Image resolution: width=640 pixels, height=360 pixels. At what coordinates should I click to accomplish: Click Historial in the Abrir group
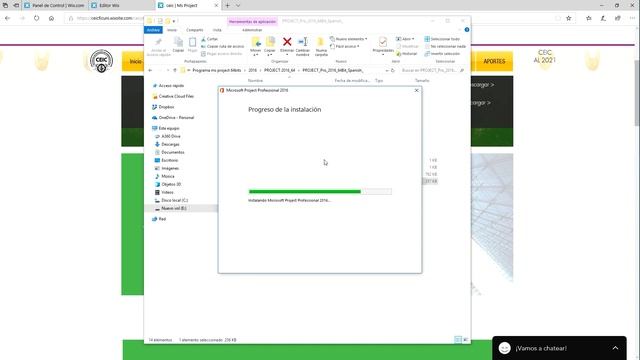click(x=407, y=53)
